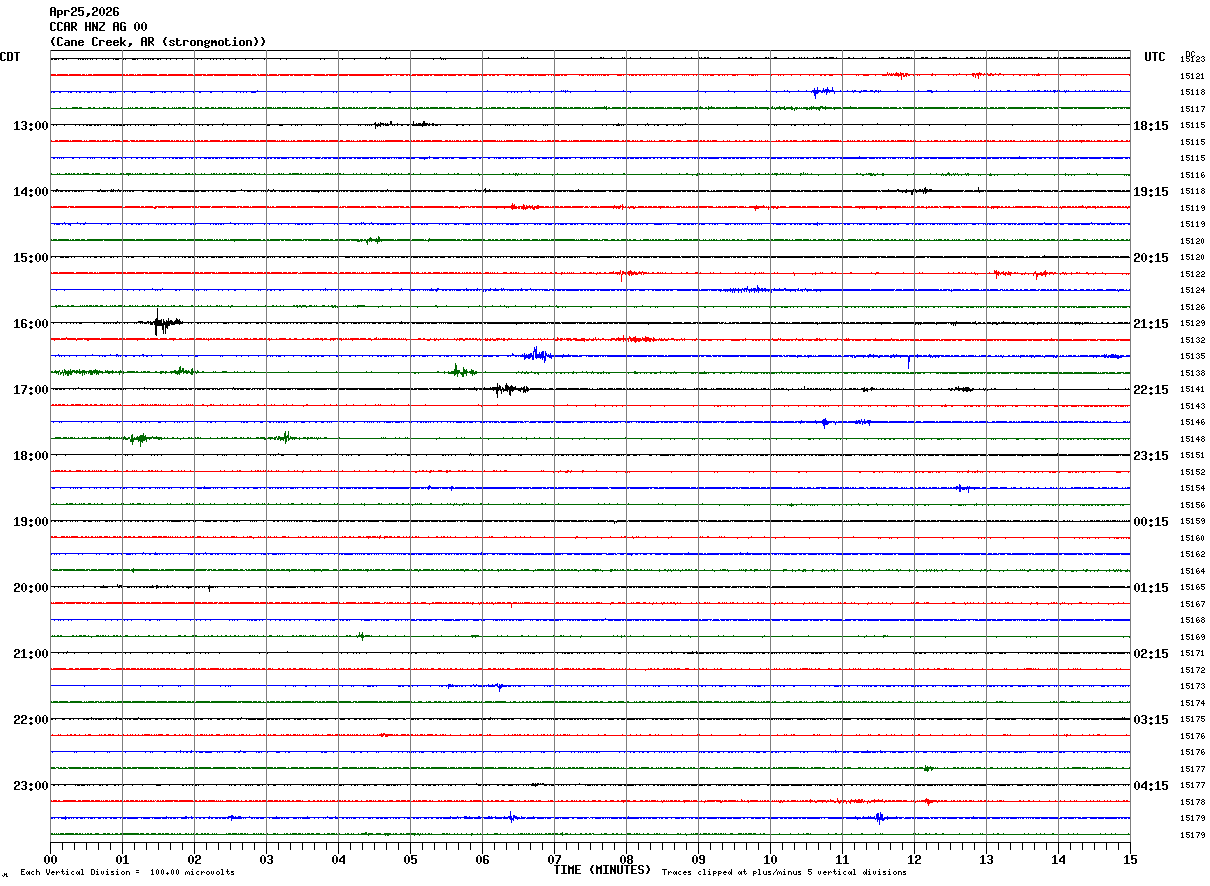Select DC offset value 15156
This screenshot has height=886, width=1210.
[1192, 505]
